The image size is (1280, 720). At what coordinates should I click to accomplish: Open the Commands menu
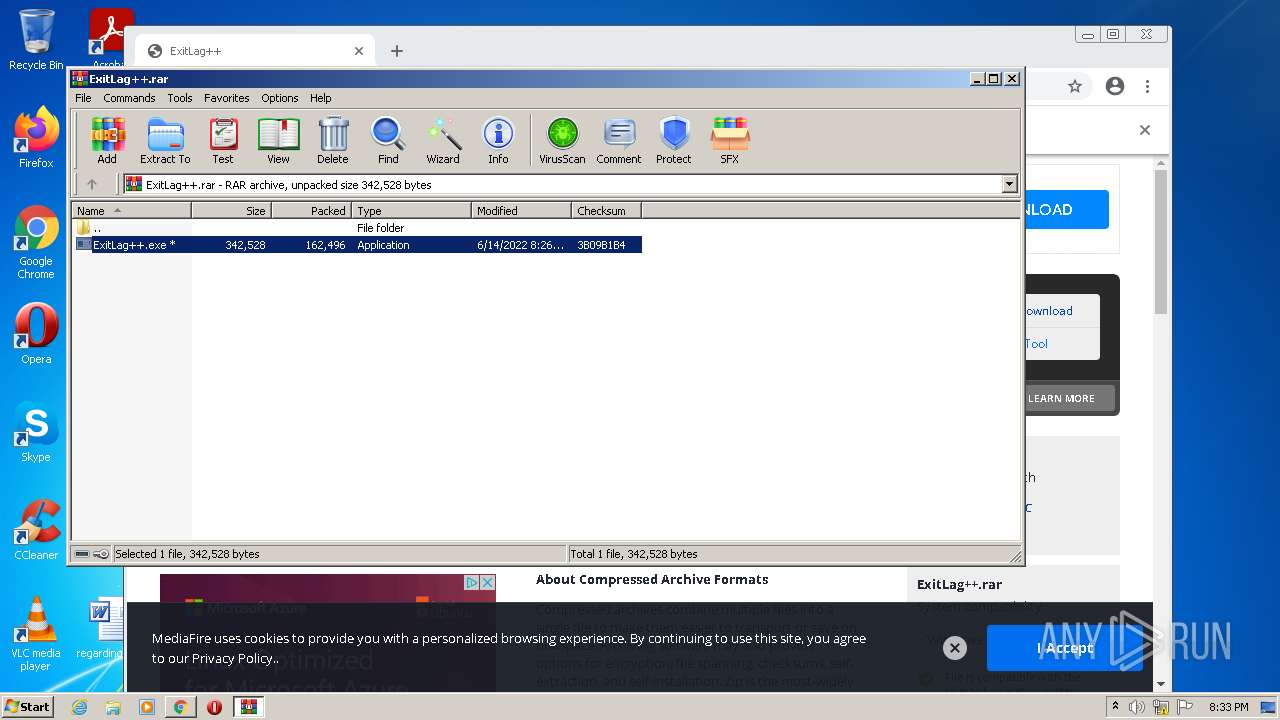(129, 98)
